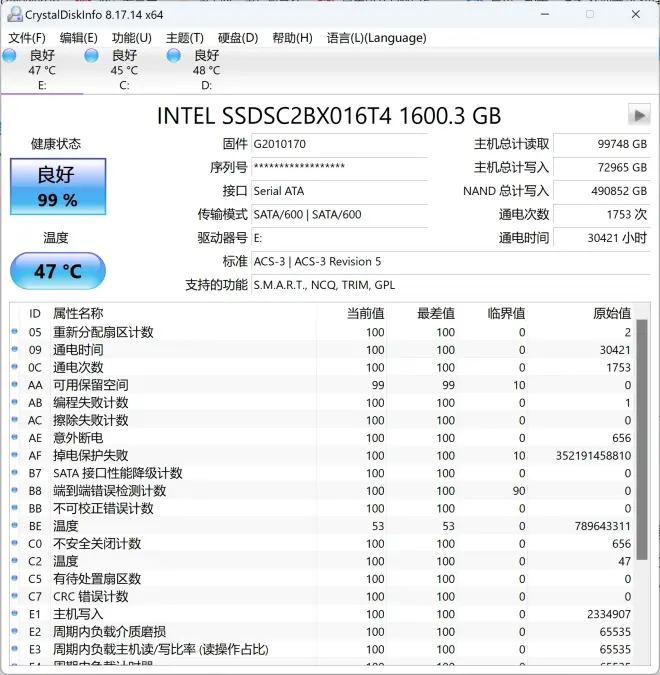Click the next disk arrow button

click(639, 115)
